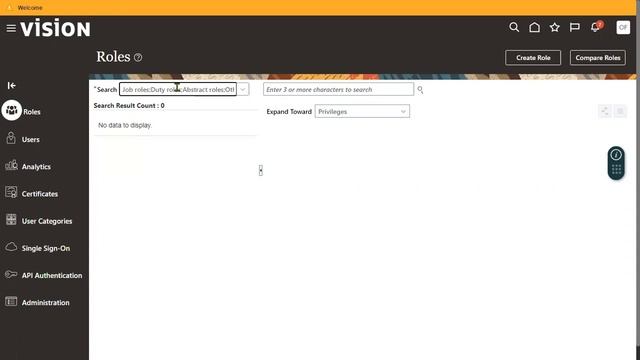640x360 pixels.
Task: Open Administration menu item
Action: click(x=45, y=303)
